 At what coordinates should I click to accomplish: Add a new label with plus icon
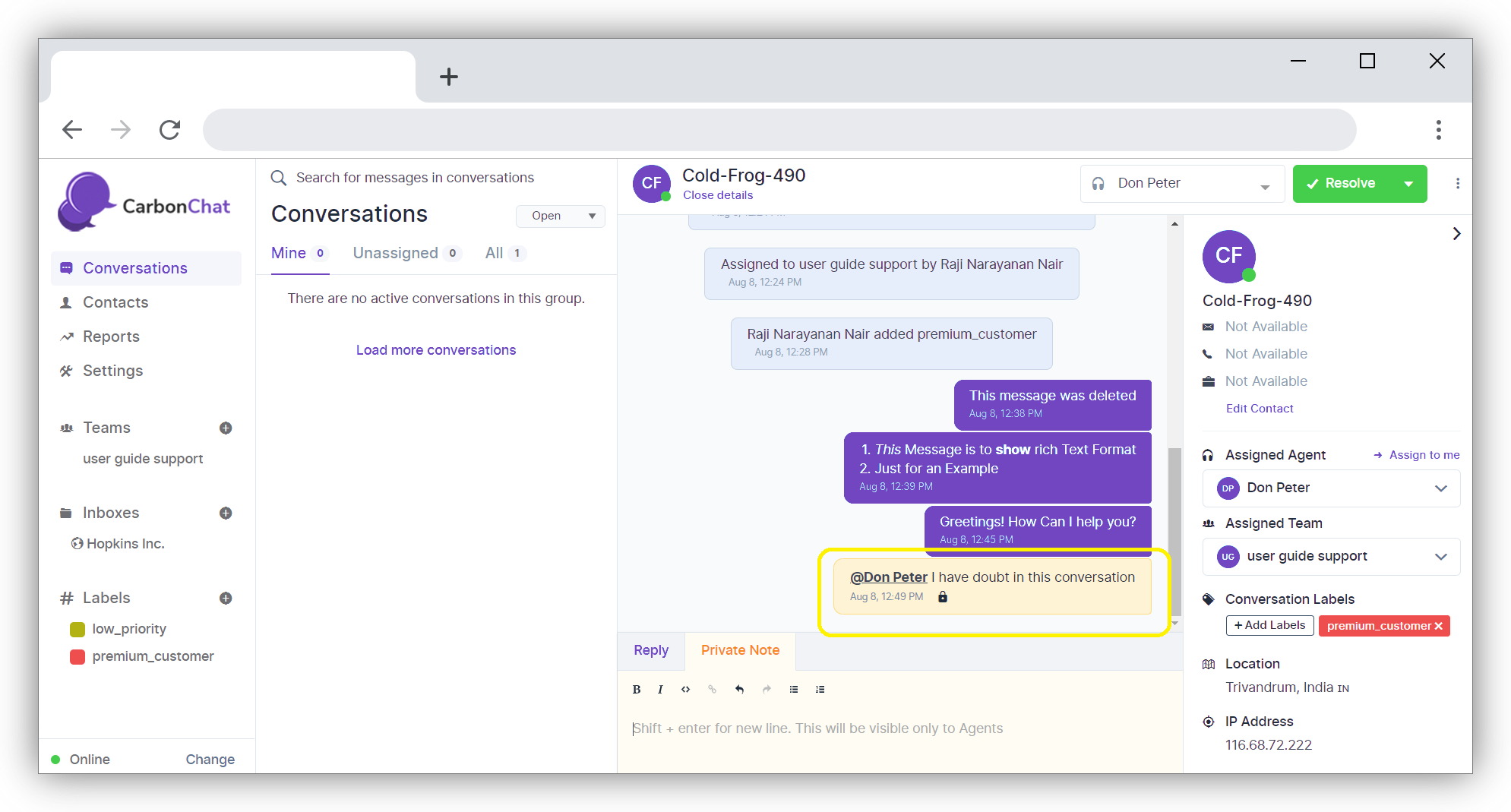(x=226, y=599)
